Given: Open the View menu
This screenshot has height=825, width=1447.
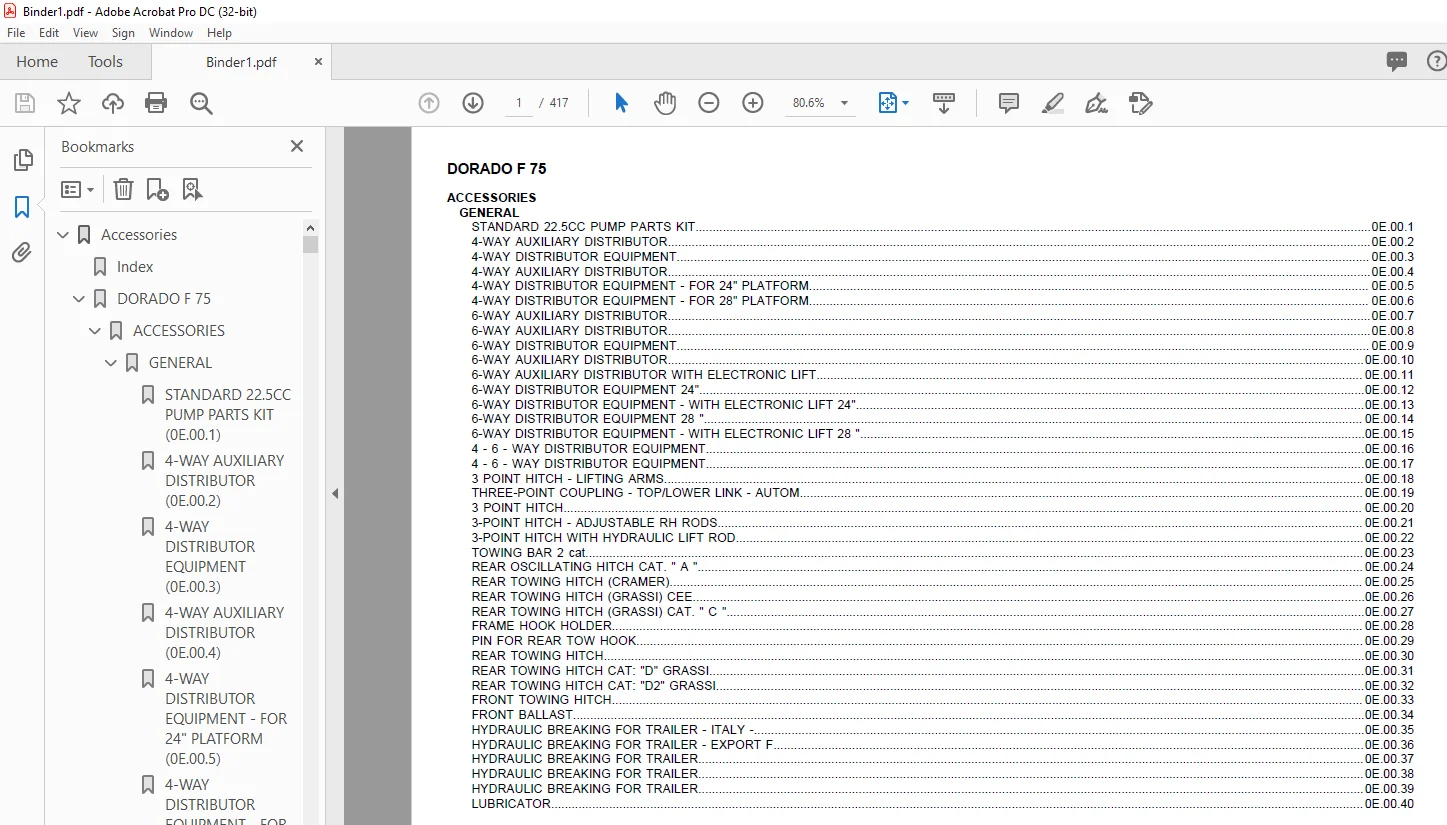Looking at the screenshot, I should 85,33.
